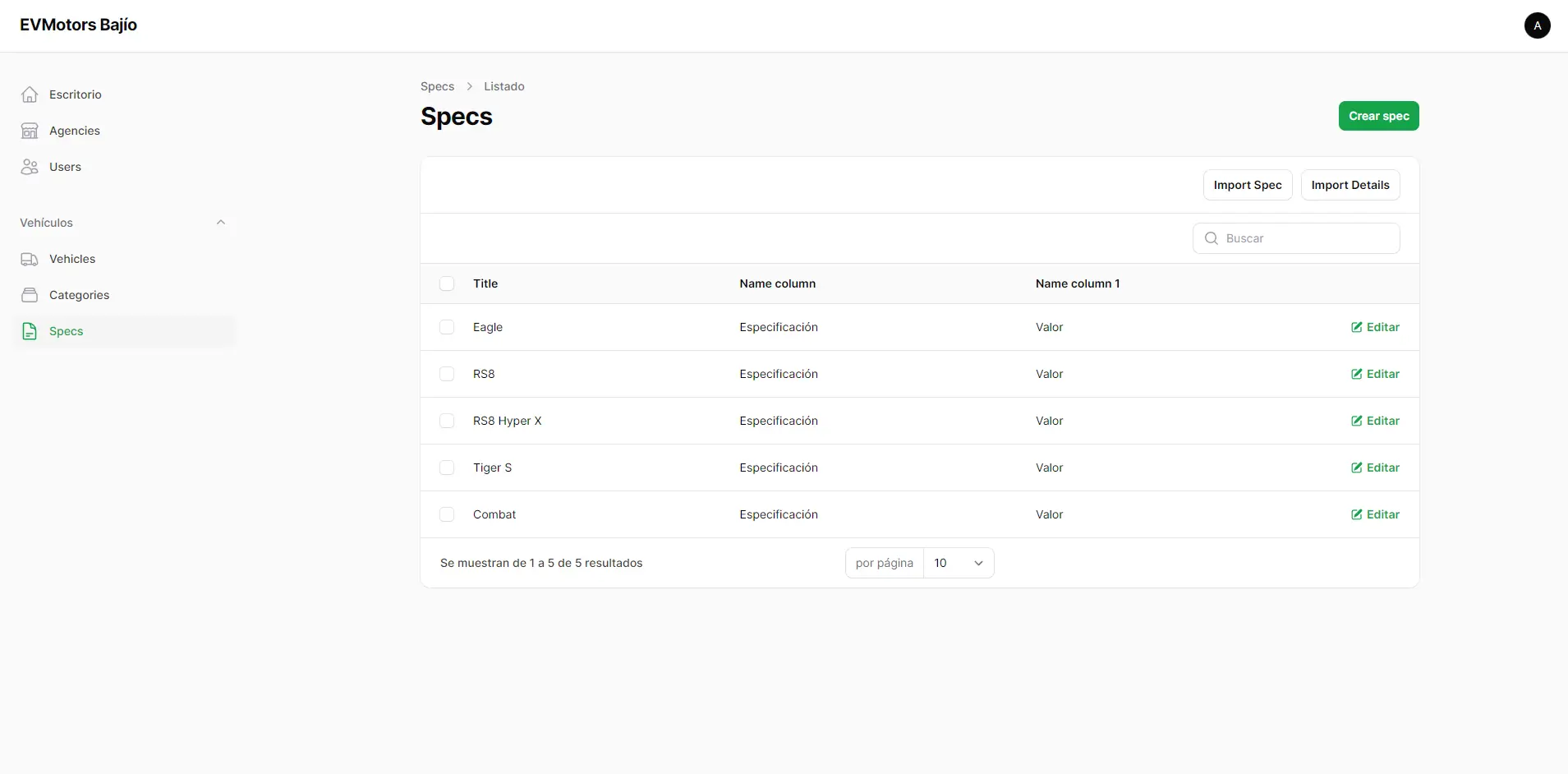This screenshot has width=1568, height=774.
Task: Click Valor in the RS8 Hyper X row
Action: (1049, 421)
